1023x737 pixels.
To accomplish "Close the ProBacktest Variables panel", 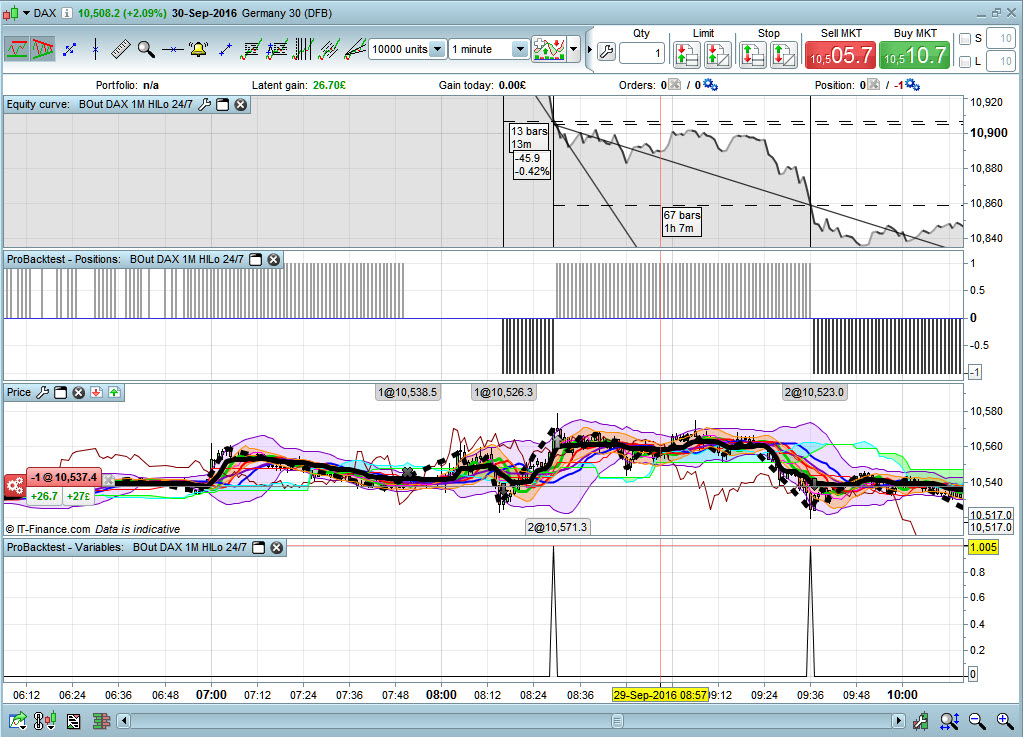I will point(277,548).
